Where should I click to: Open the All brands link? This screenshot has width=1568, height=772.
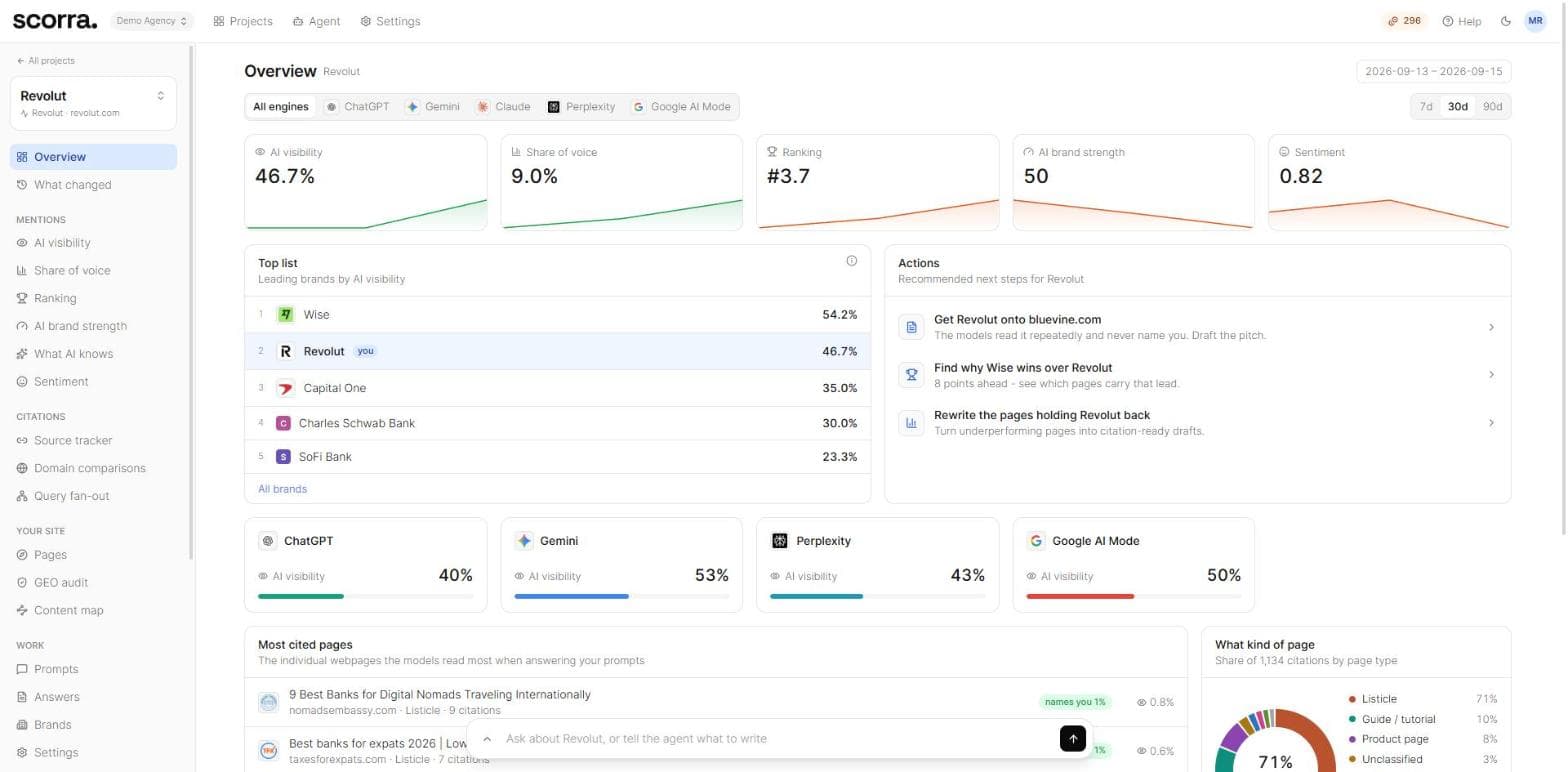[283, 489]
